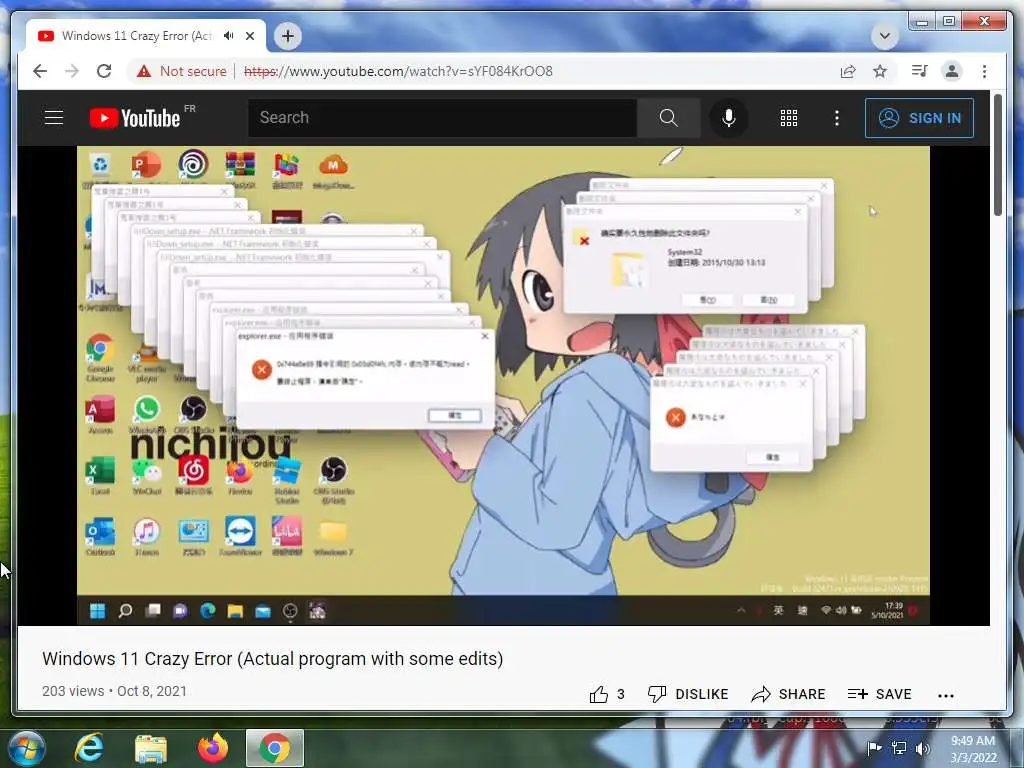Open Chrome's three-dot menu
The width and height of the screenshot is (1024, 768).
tap(984, 71)
